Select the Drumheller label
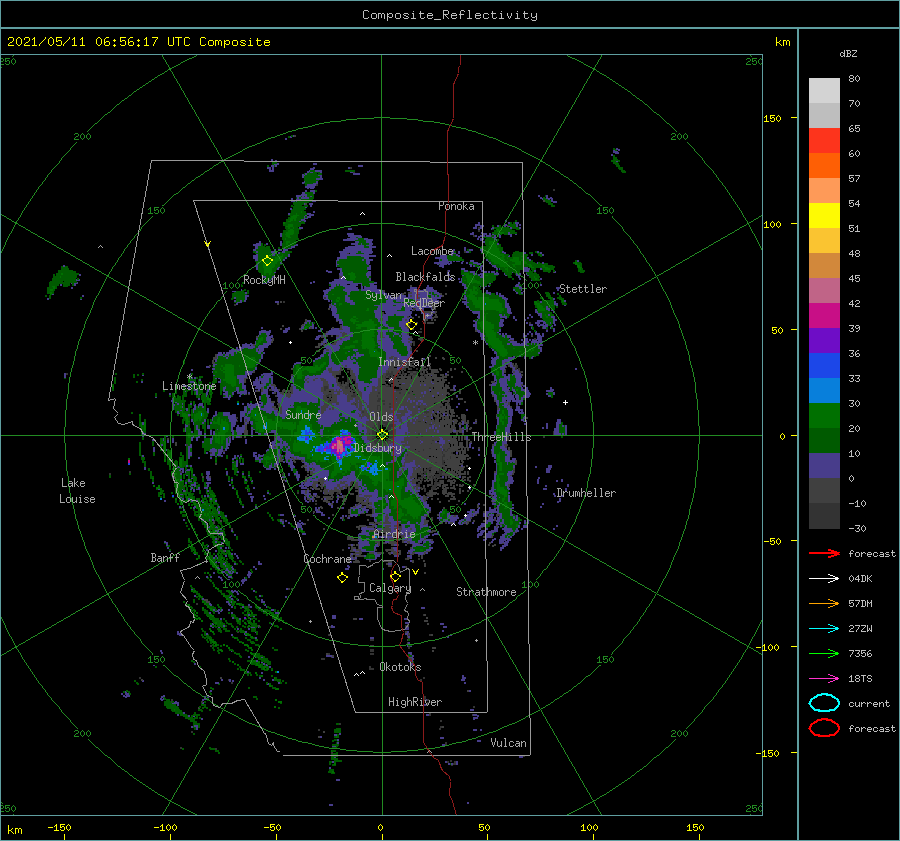Image resolution: width=900 pixels, height=841 pixels. coord(586,493)
